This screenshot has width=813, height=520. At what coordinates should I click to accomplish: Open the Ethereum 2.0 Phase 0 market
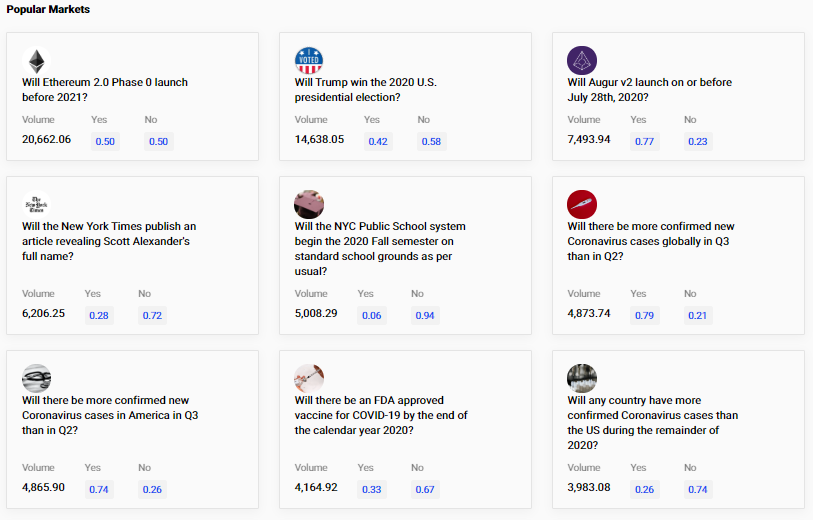pyautogui.click(x=104, y=90)
